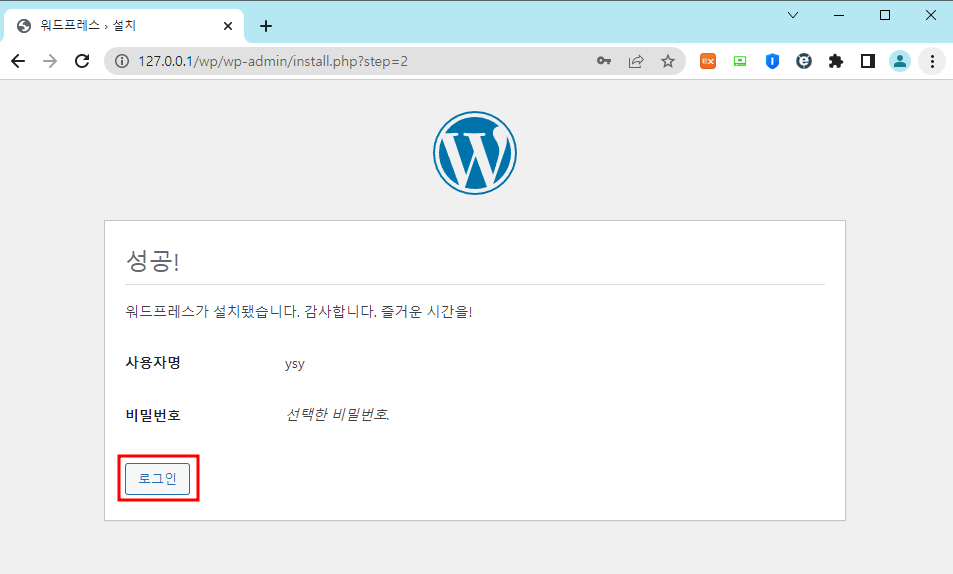The width and height of the screenshot is (953, 574).
Task: Open the orange extension icon
Action: 708,61
